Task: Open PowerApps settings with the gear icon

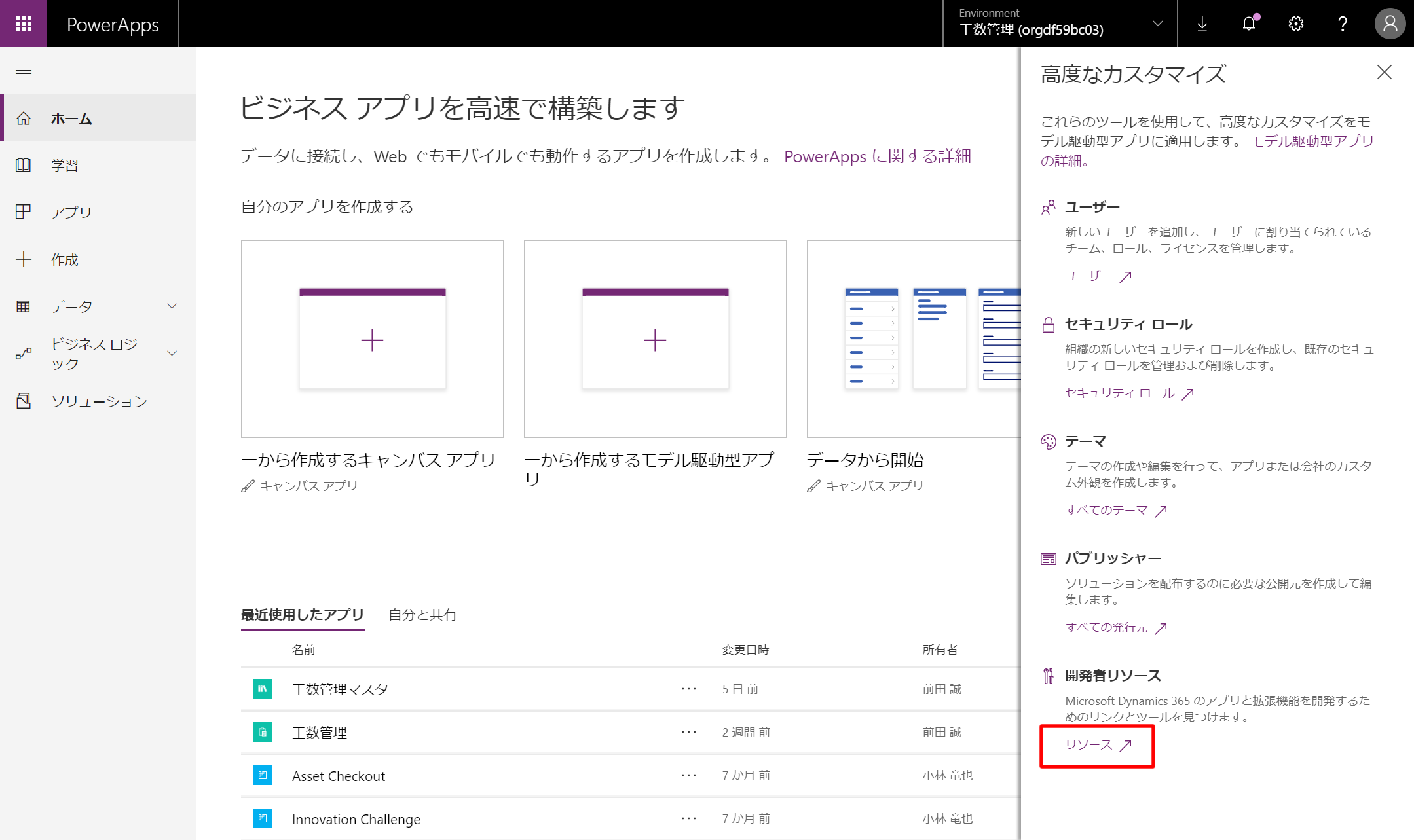Action: point(1295,24)
